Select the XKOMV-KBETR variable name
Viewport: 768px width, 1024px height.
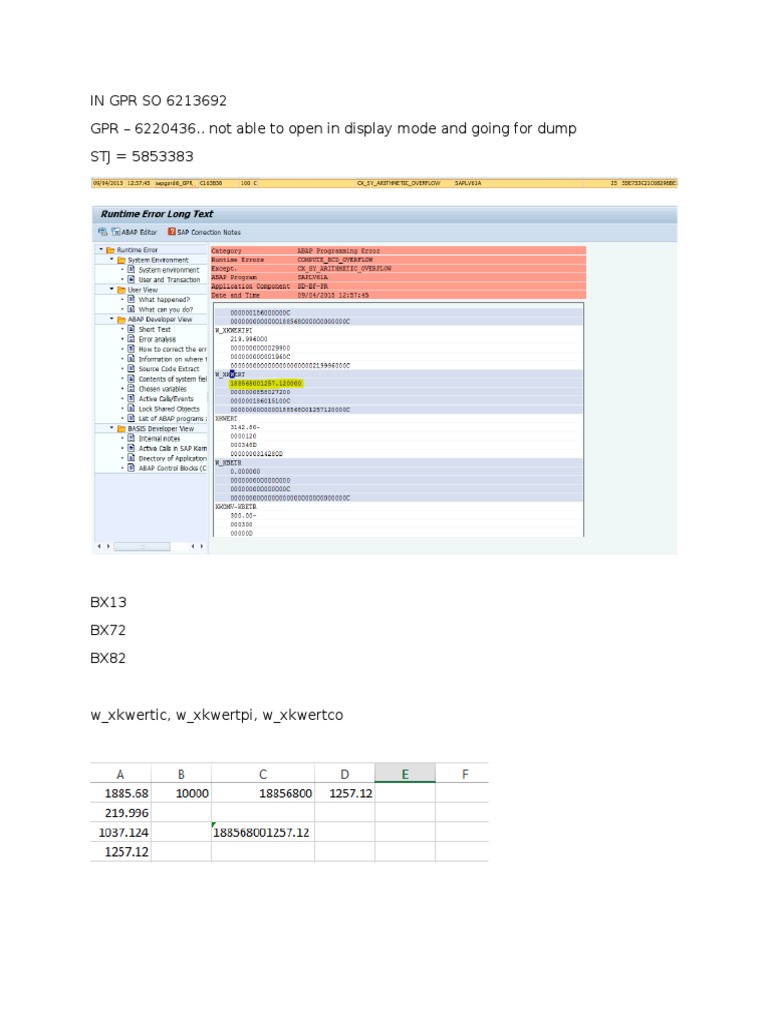(x=236, y=507)
